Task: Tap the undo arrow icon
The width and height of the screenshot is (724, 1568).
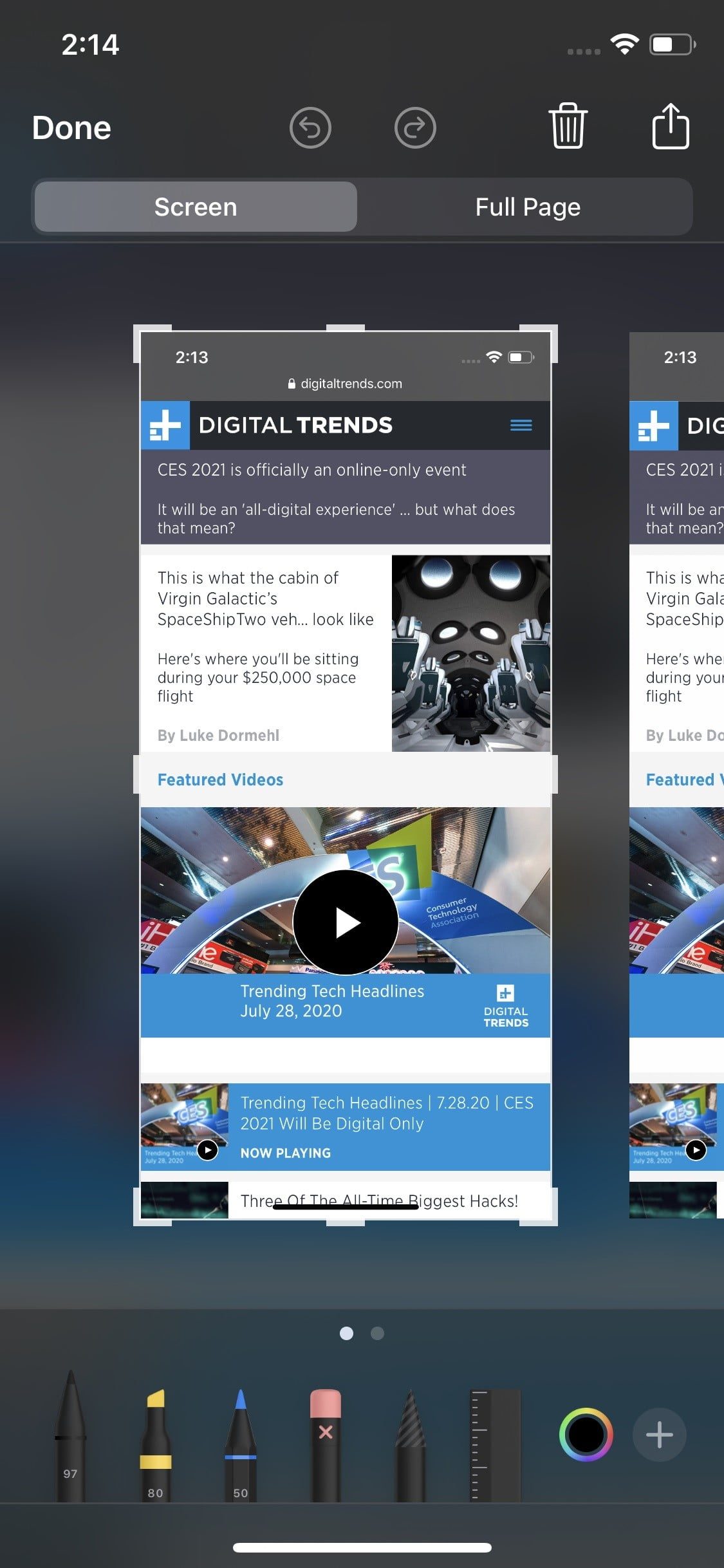Action: pyautogui.click(x=310, y=127)
